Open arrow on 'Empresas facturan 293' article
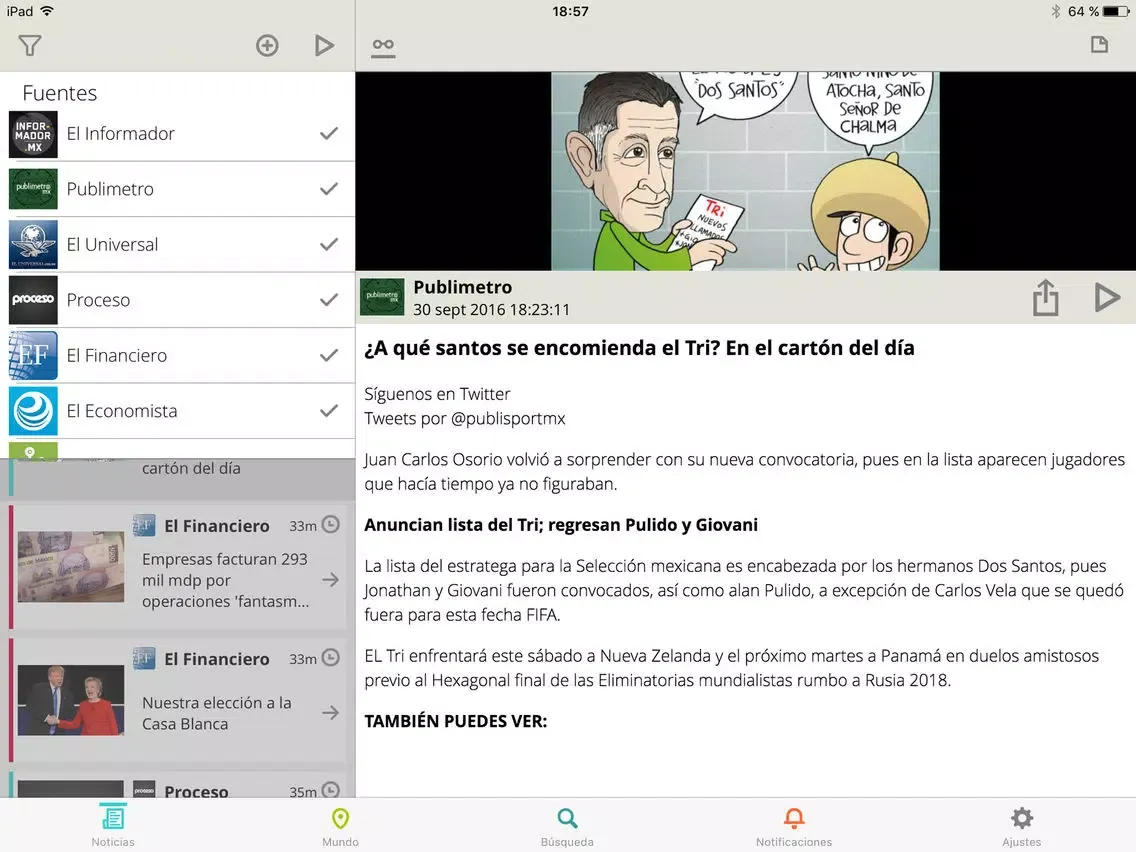The image size is (1136, 852). click(330, 580)
